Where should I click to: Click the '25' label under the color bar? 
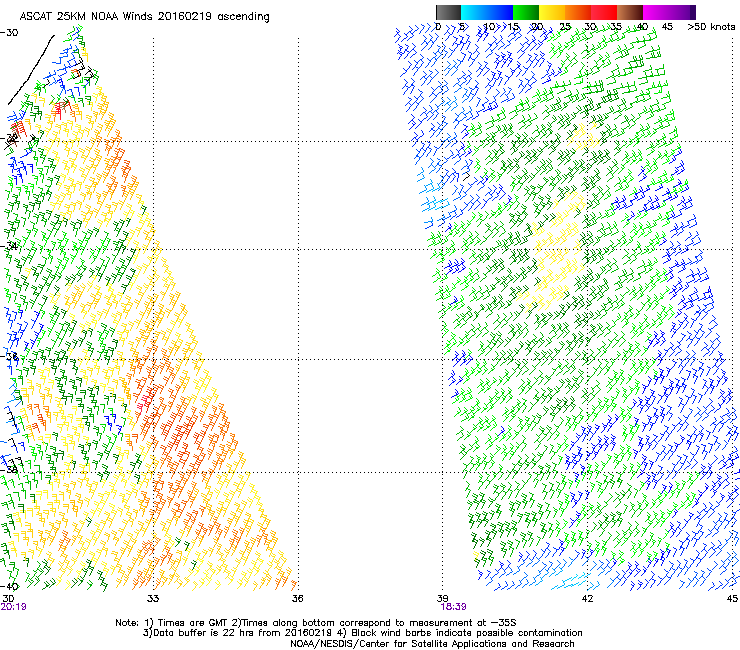(565, 27)
